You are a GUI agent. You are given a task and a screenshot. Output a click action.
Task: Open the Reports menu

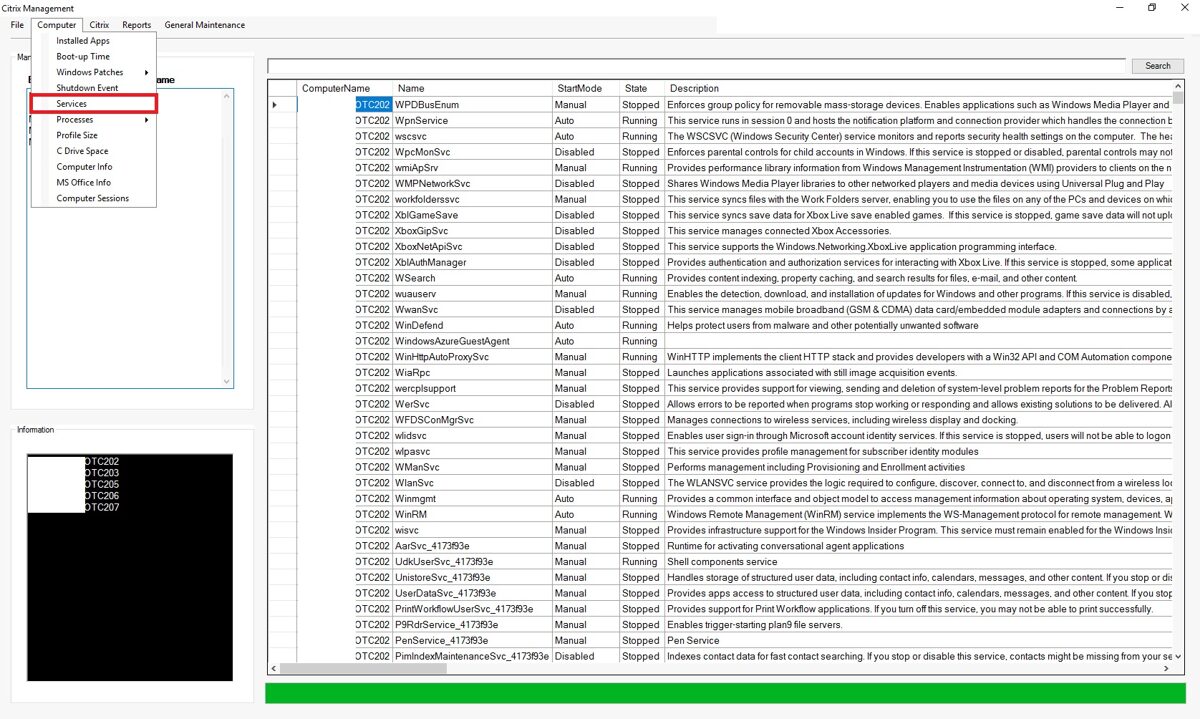pos(137,25)
